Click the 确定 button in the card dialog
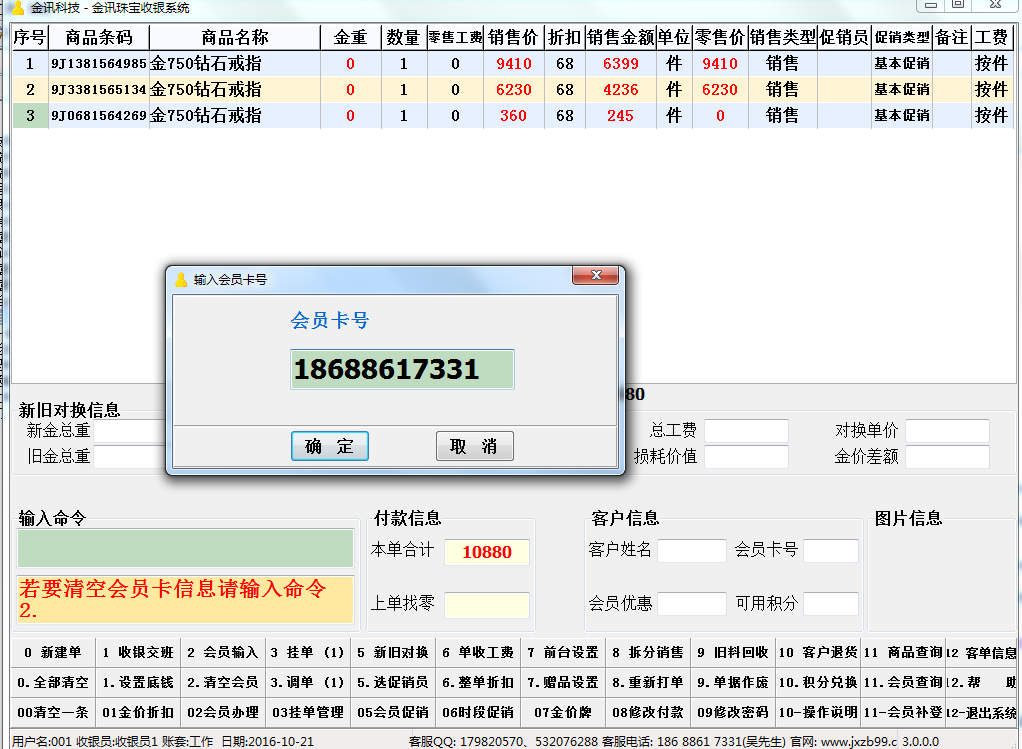Screen dimensions: 1022x749 point(330,447)
